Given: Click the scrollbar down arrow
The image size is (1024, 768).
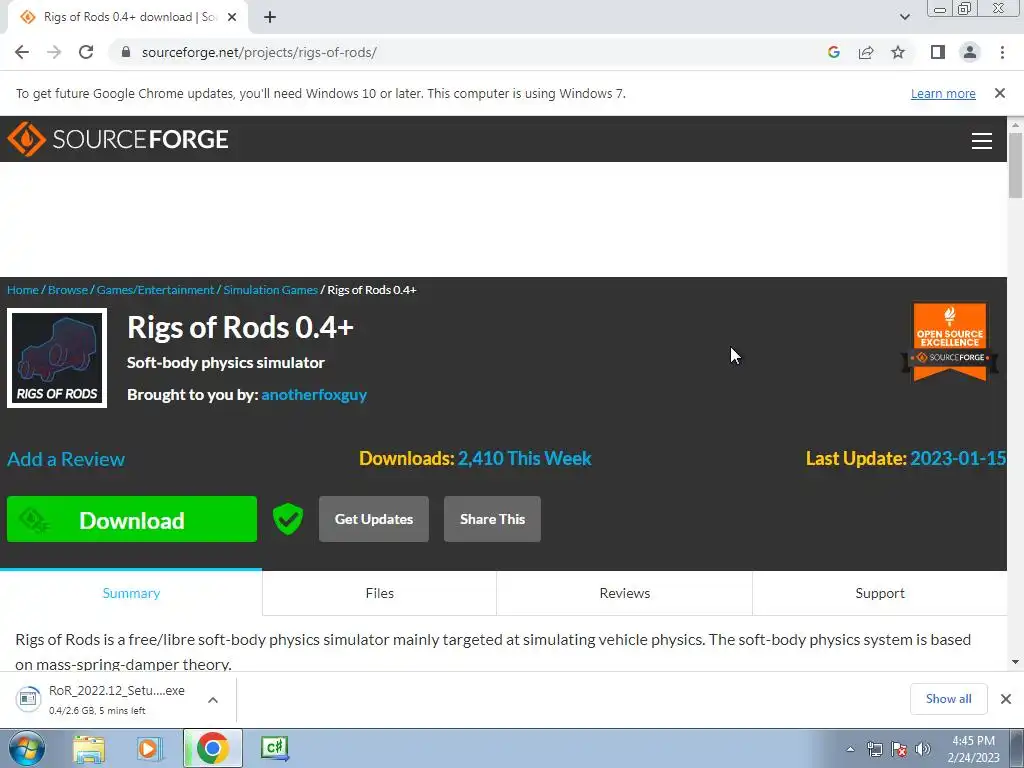Looking at the screenshot, I should 1015,662.
